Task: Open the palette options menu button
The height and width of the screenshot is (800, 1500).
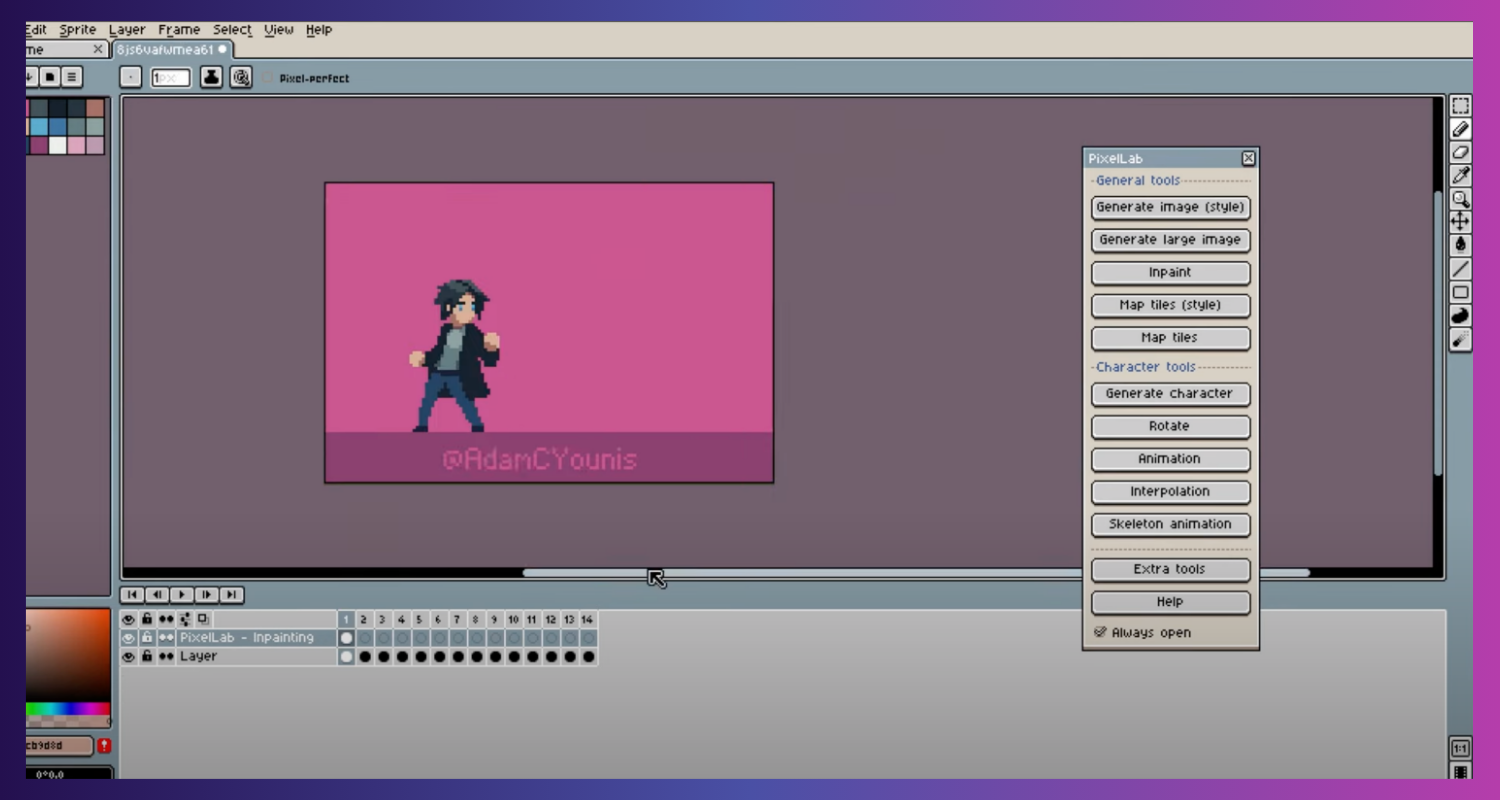Action: tap(72, 77)
